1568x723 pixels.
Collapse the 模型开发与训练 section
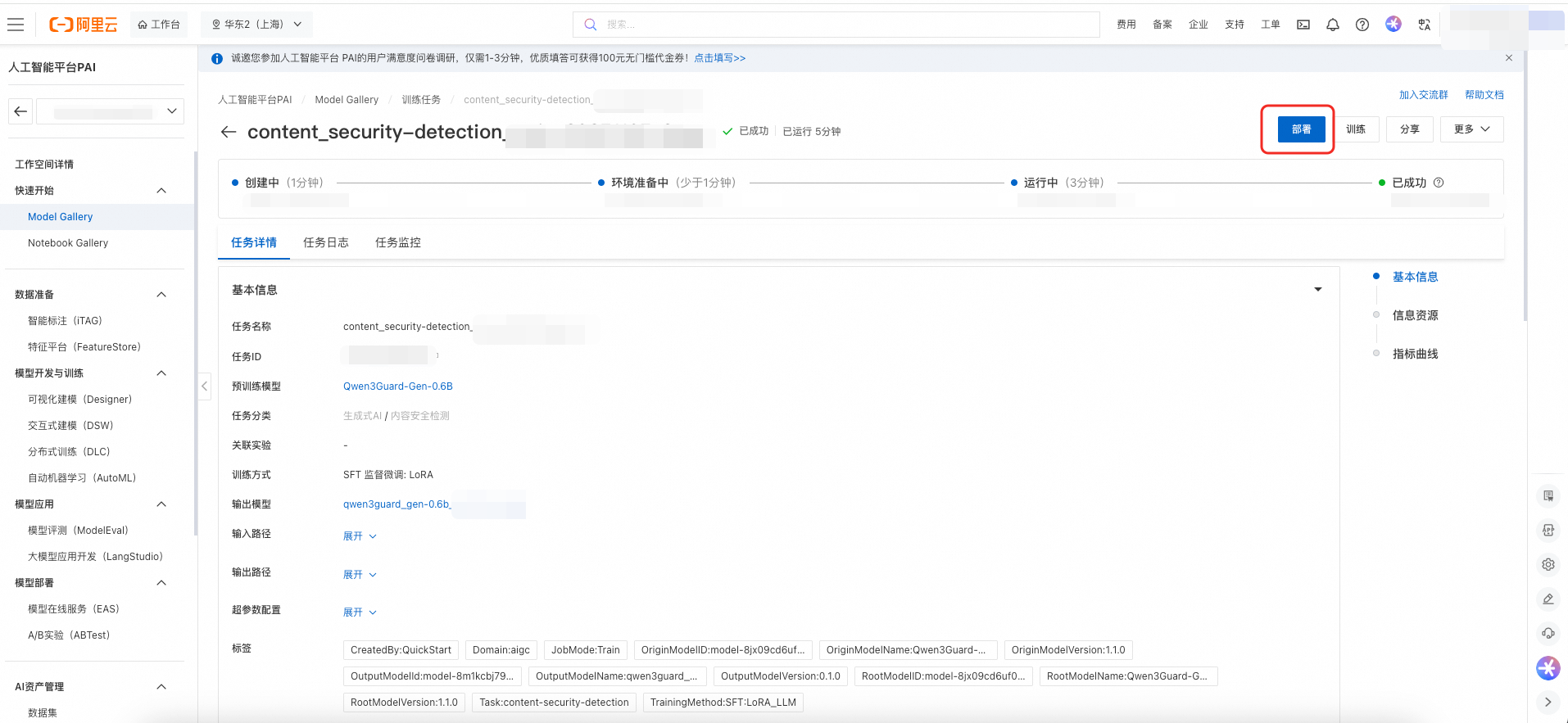coord(161,373)
